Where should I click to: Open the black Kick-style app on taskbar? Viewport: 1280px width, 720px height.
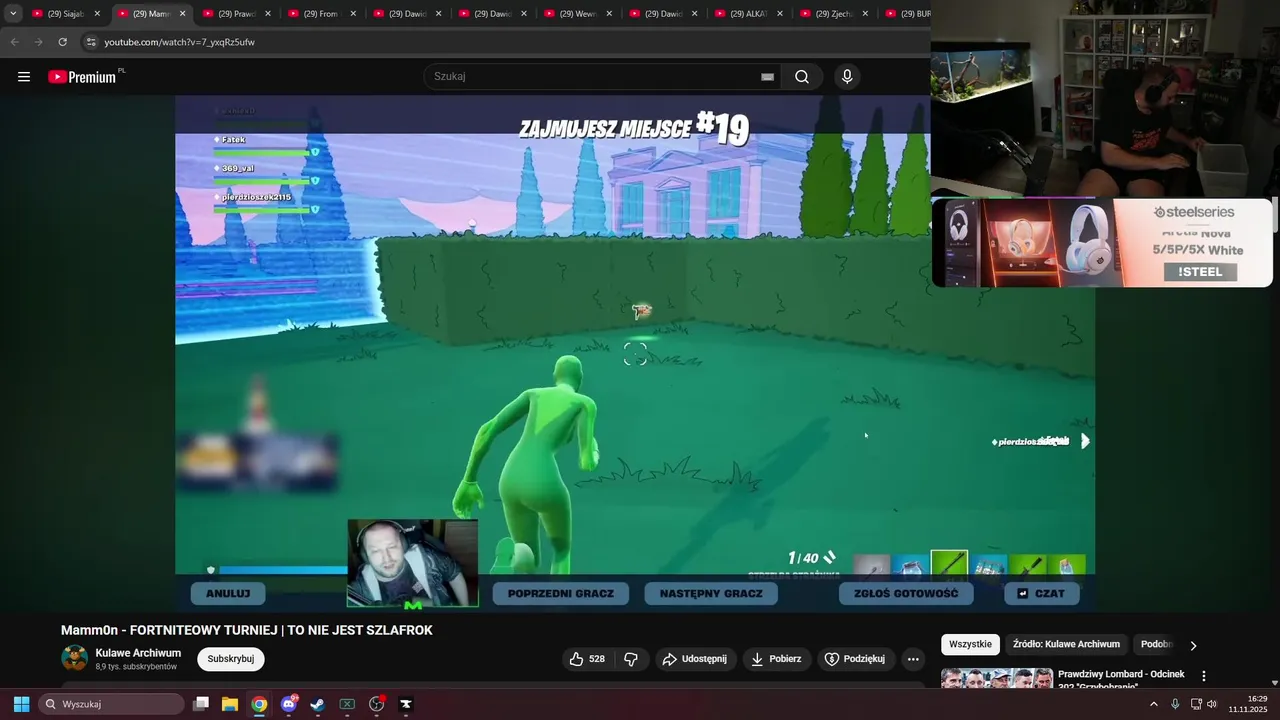click(x=406, y=704)
